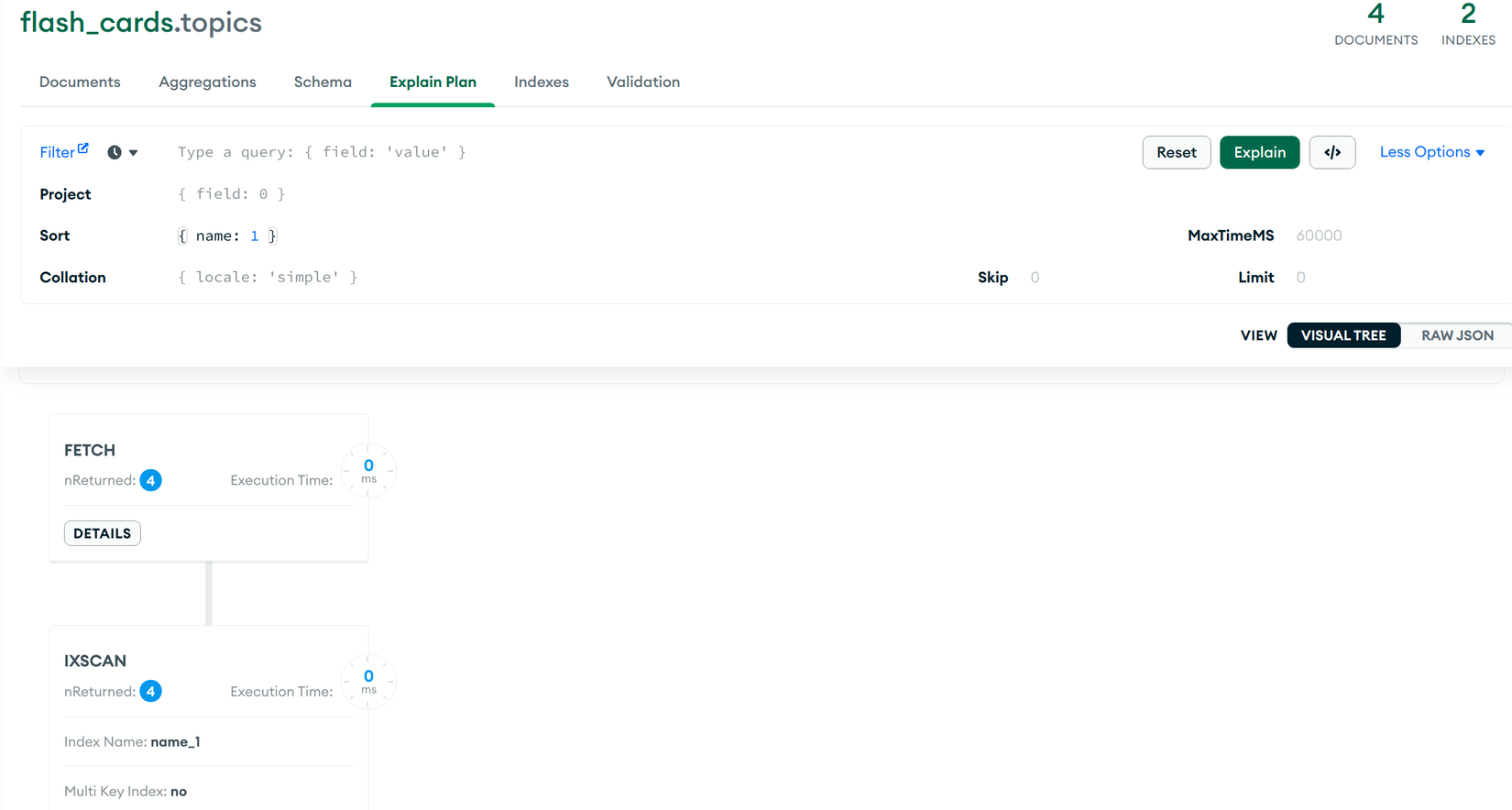Click the Multi Key Index no text
Viewport: 1512px width, 810px height.
126,792
